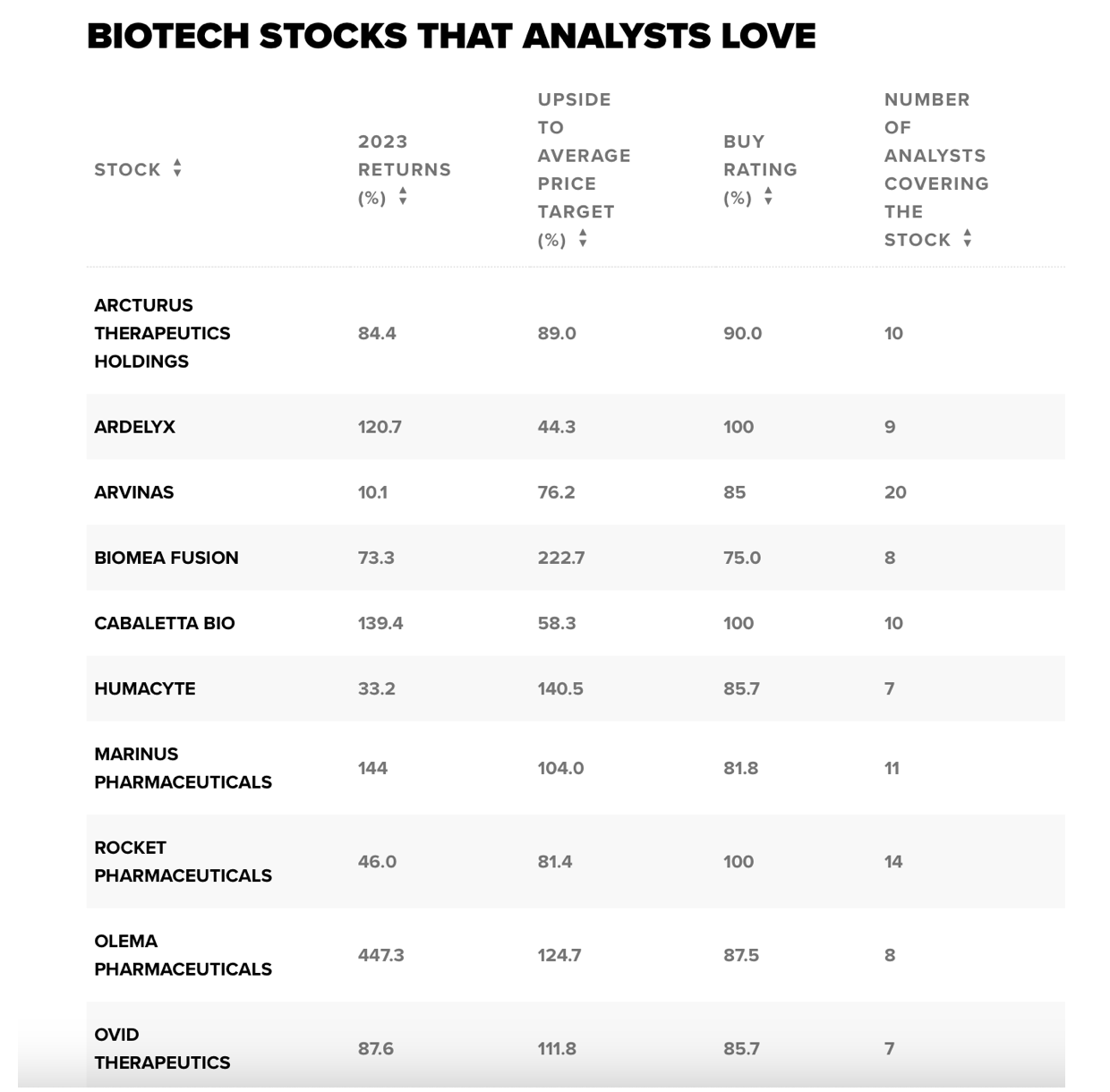Sort by Number of Analysts arrow icon

pyautogui.click(x=967, y=239)
